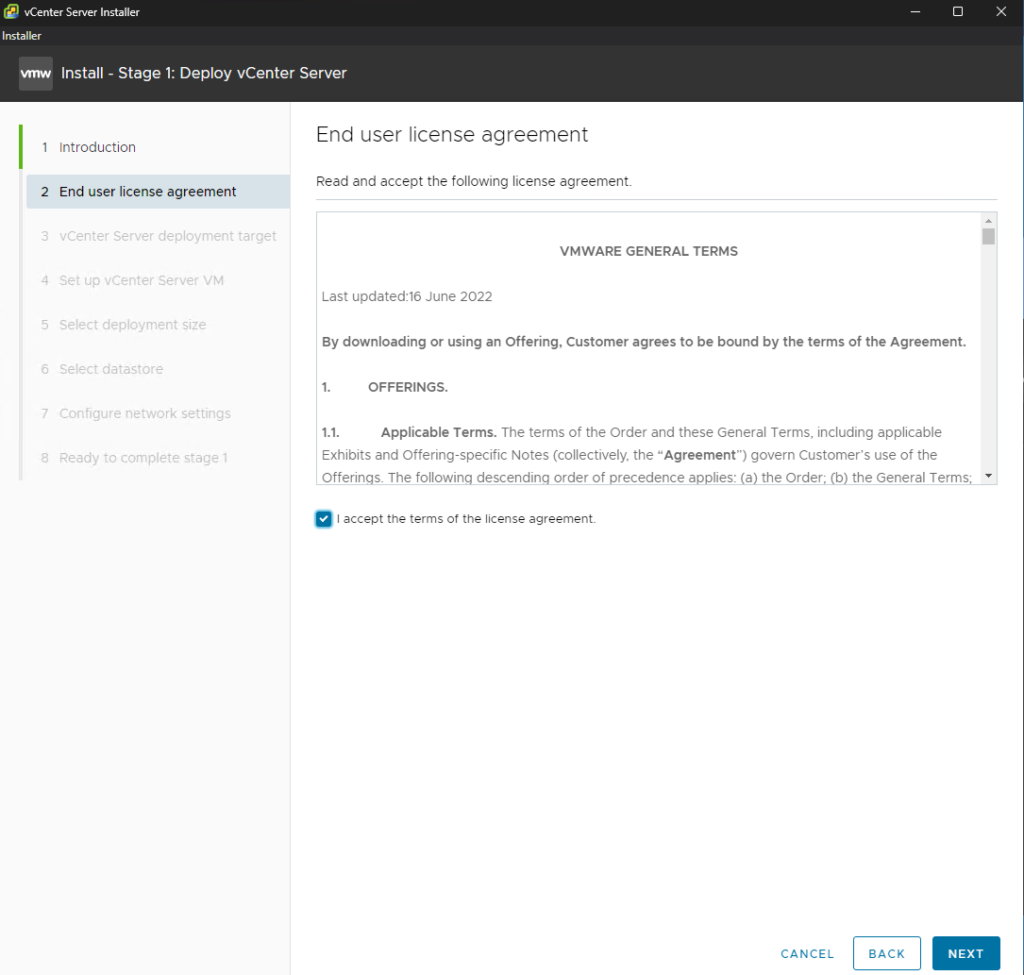Click CANCEL to abort the installation
Viewport: 1024px width, 975px height.
click(807, 953)
